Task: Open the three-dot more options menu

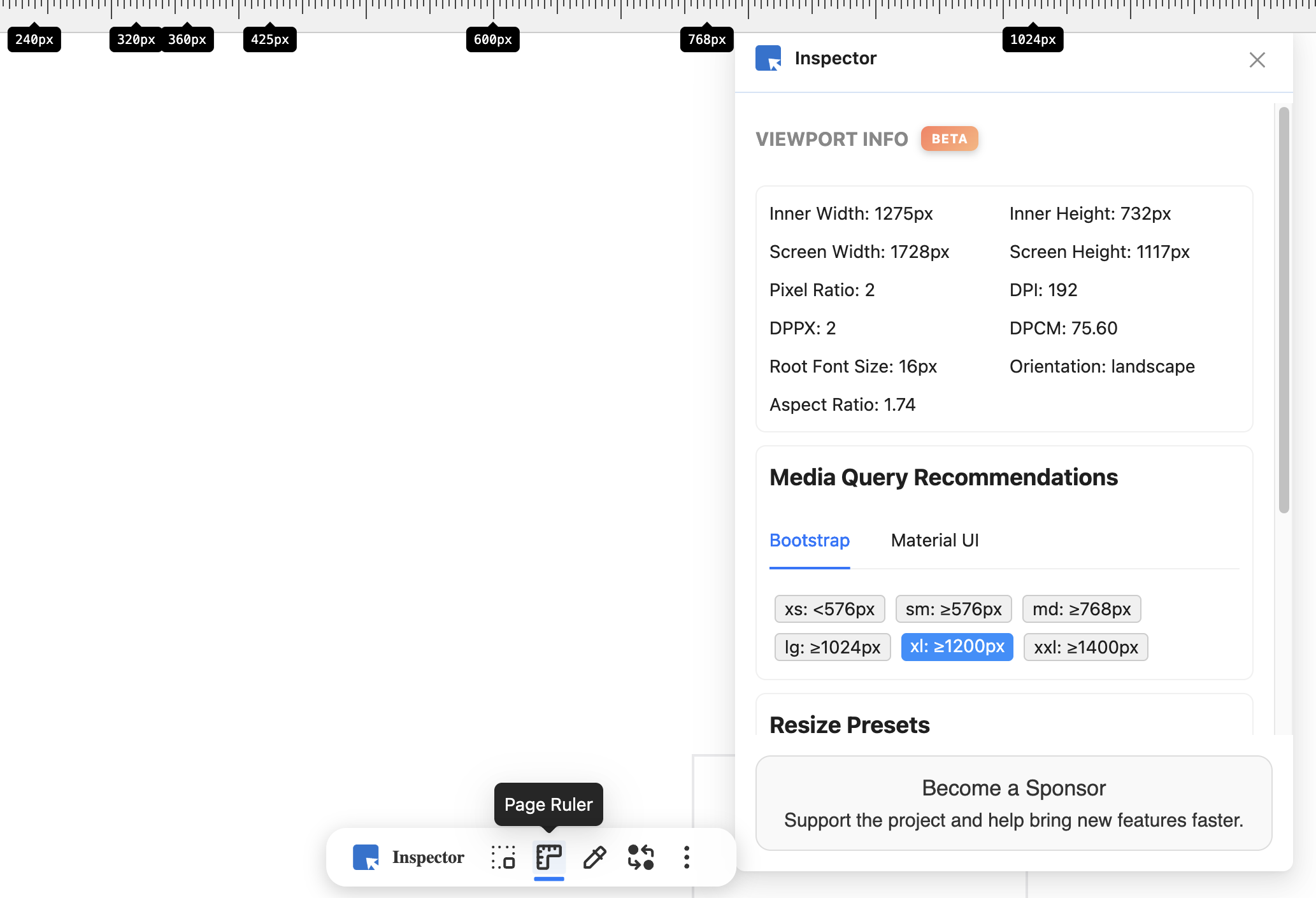Action: coord(687,857)
